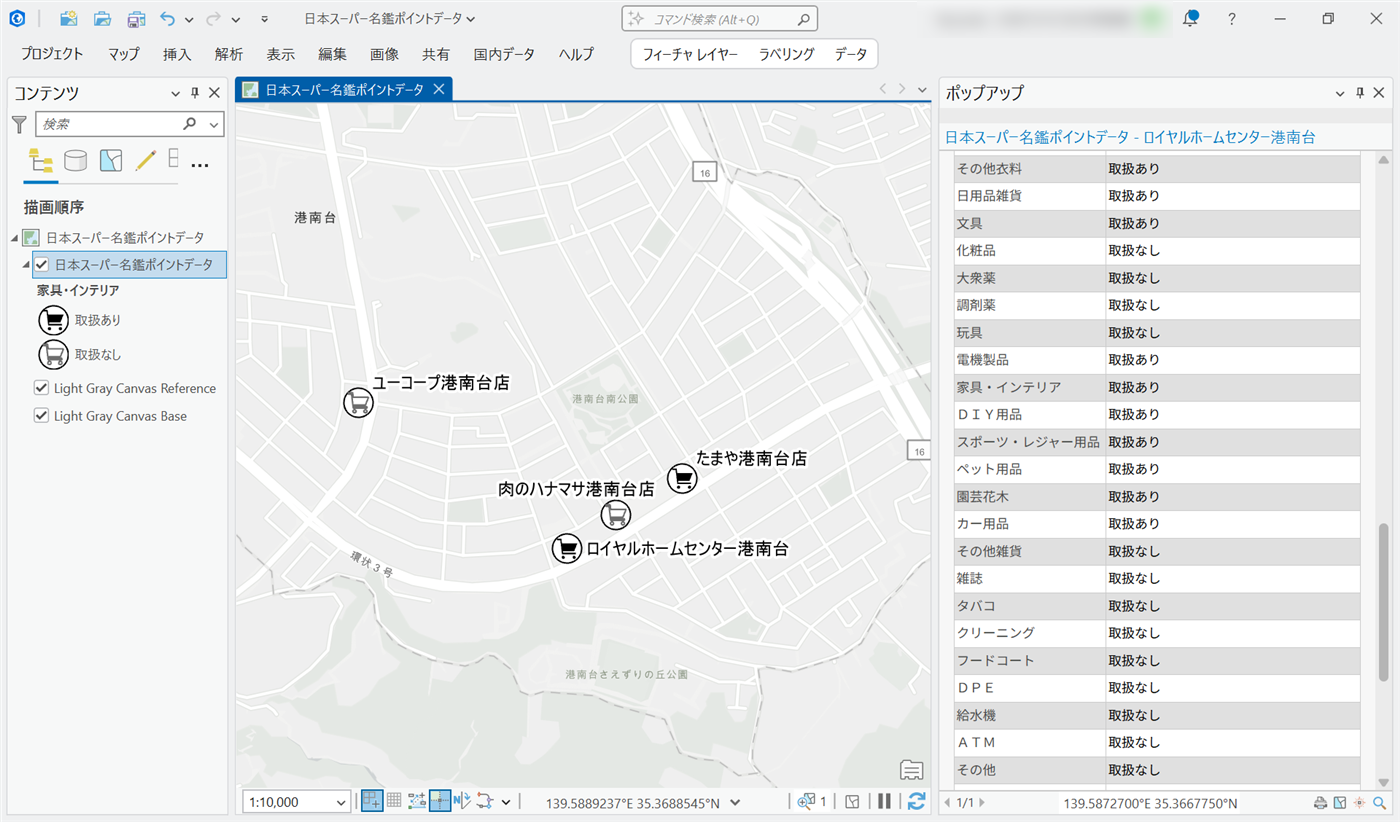
Task: Toggle Light Gray Canvas Reference layer visibility
Action: point(42,388)
